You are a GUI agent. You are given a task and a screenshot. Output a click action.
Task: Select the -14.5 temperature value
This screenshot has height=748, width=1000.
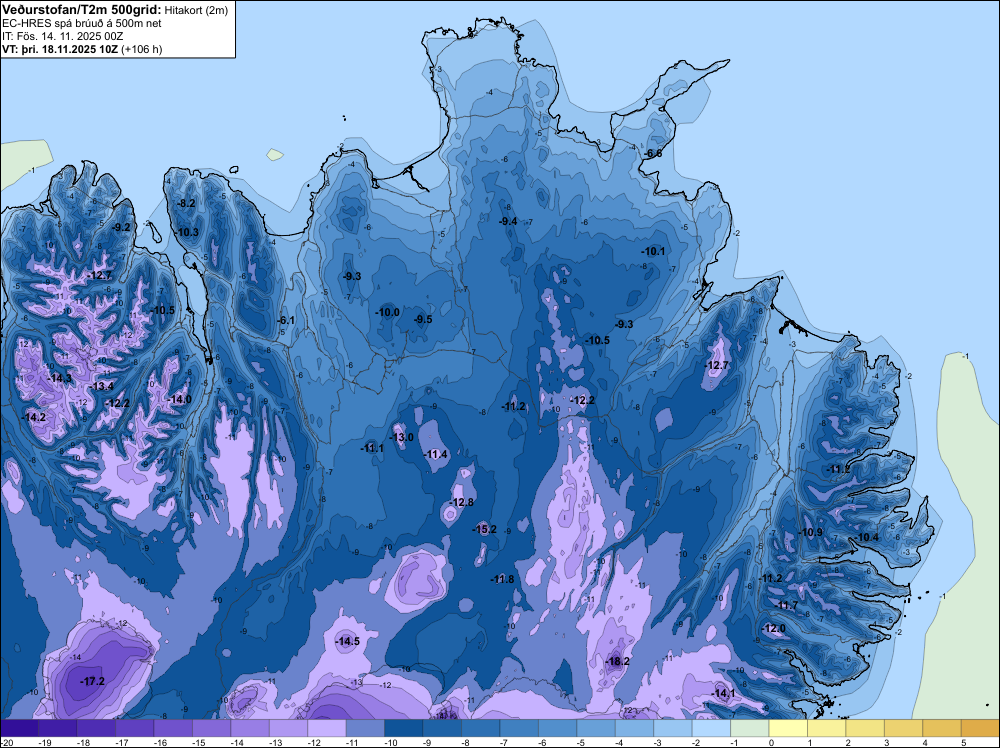coord(348,642)
